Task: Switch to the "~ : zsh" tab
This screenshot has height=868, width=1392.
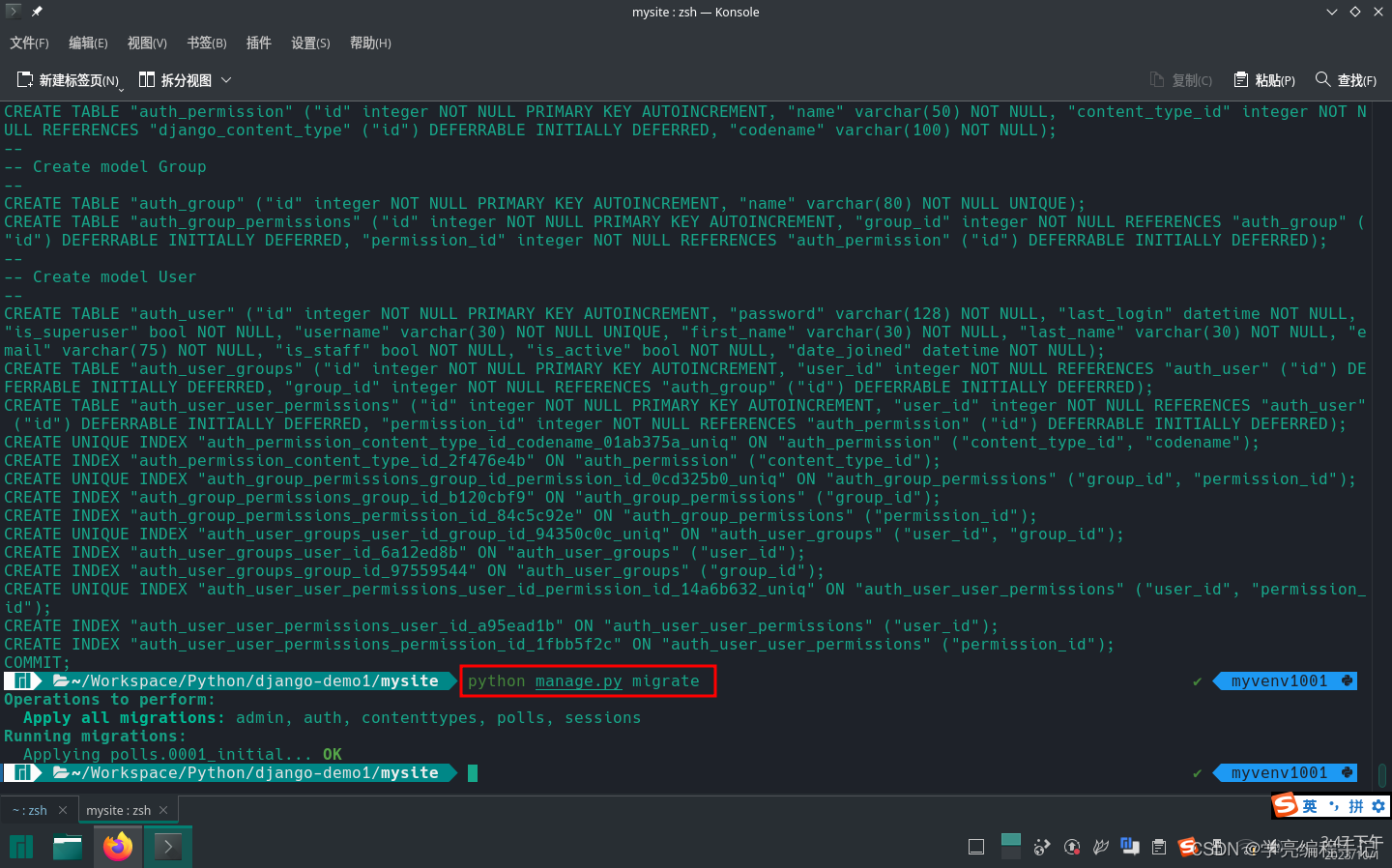Action: [x=29, y=810]
